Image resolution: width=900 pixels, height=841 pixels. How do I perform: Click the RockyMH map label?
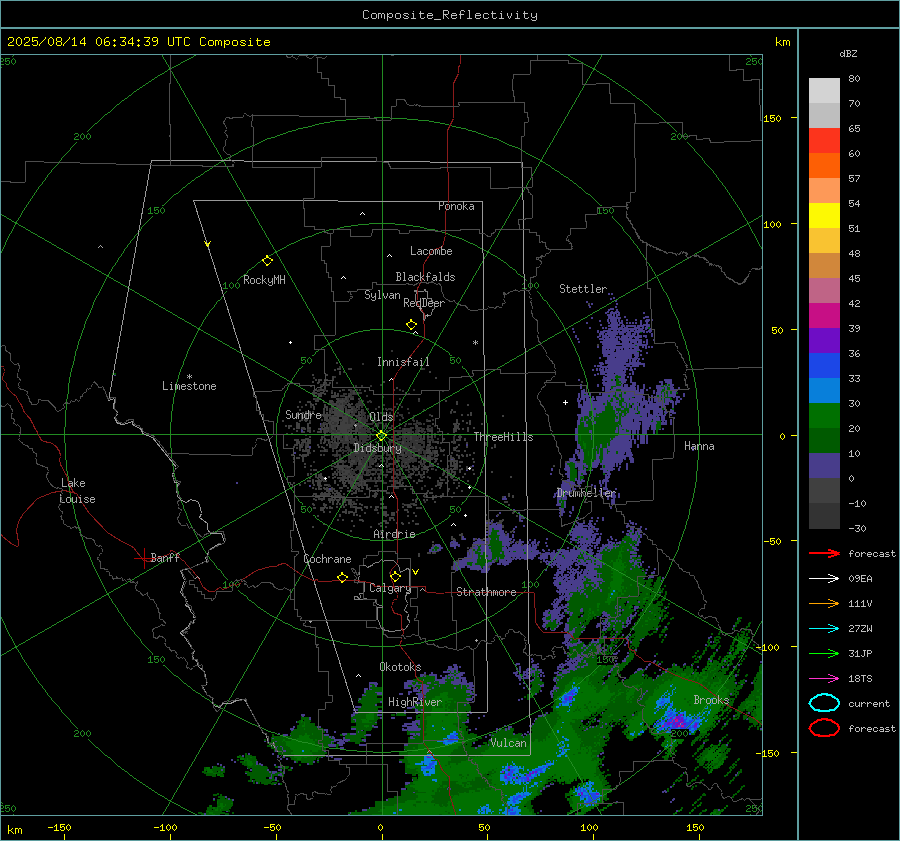click(x=264, y=280)
